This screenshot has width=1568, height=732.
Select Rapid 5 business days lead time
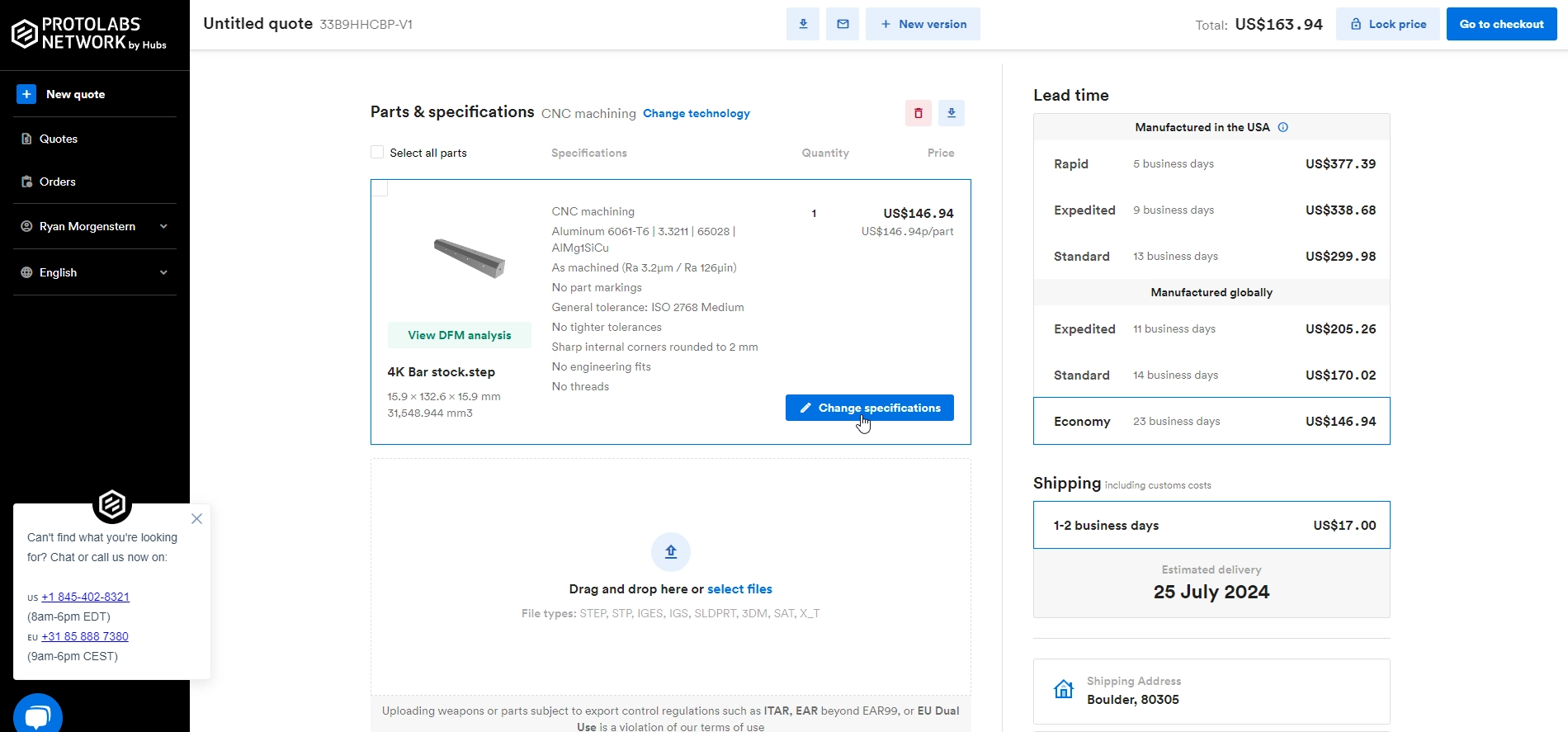click(1211, 163)
